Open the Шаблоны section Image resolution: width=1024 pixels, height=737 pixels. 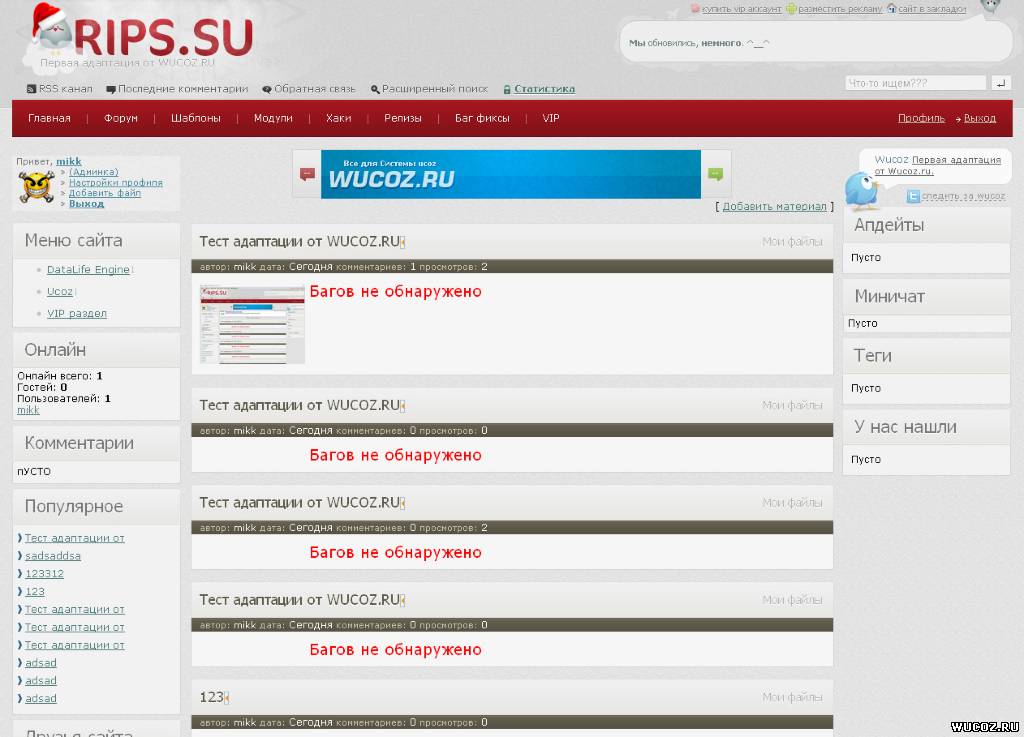(x=196, y=118)
